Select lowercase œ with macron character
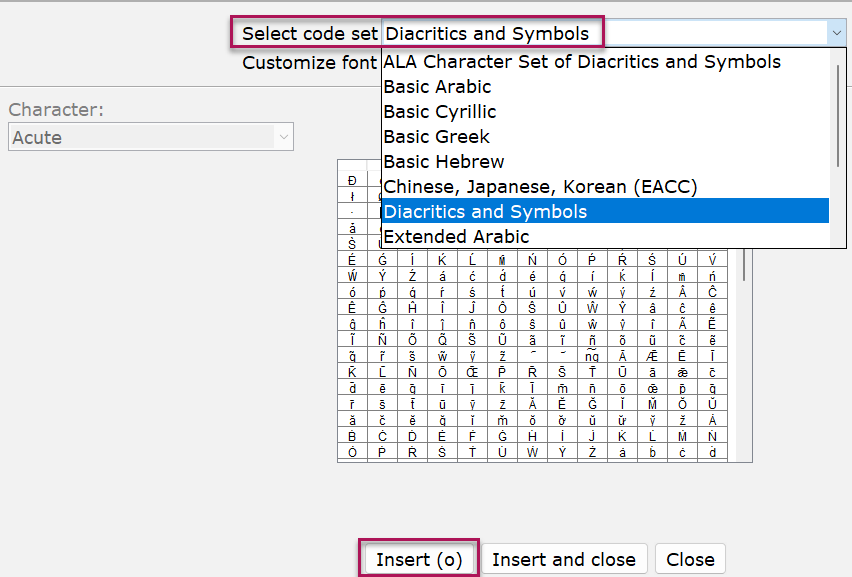 coord(652,388)
